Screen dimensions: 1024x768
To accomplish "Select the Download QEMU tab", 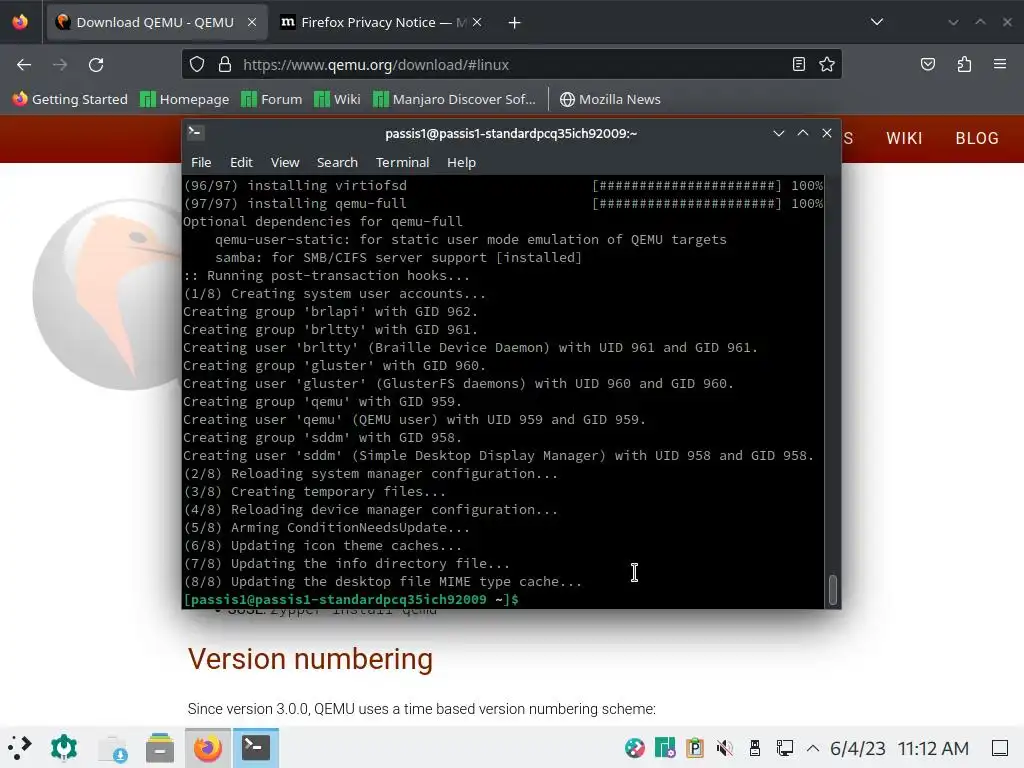I will [157, 22].
